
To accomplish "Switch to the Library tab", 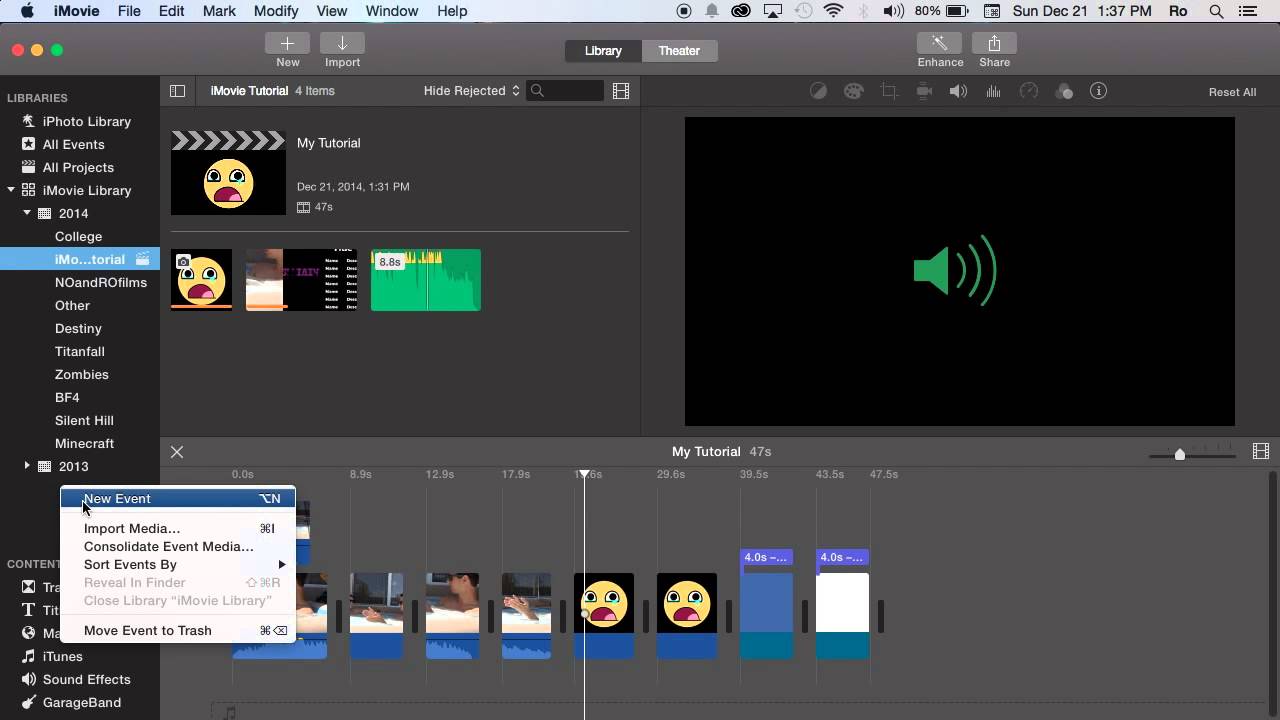I will pyautogui.click(x=603, y=51).
